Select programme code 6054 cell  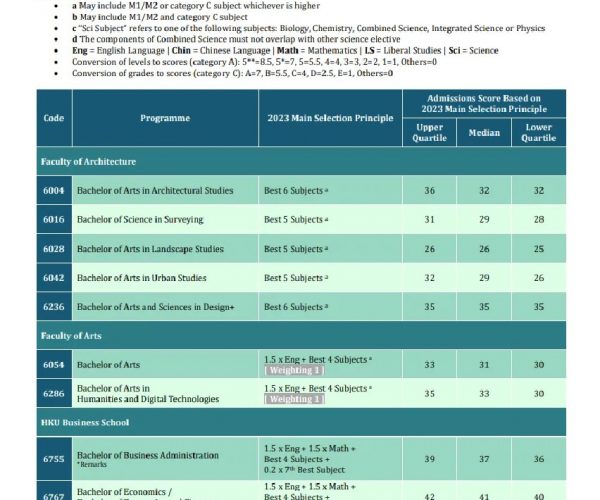coord(54,365)
